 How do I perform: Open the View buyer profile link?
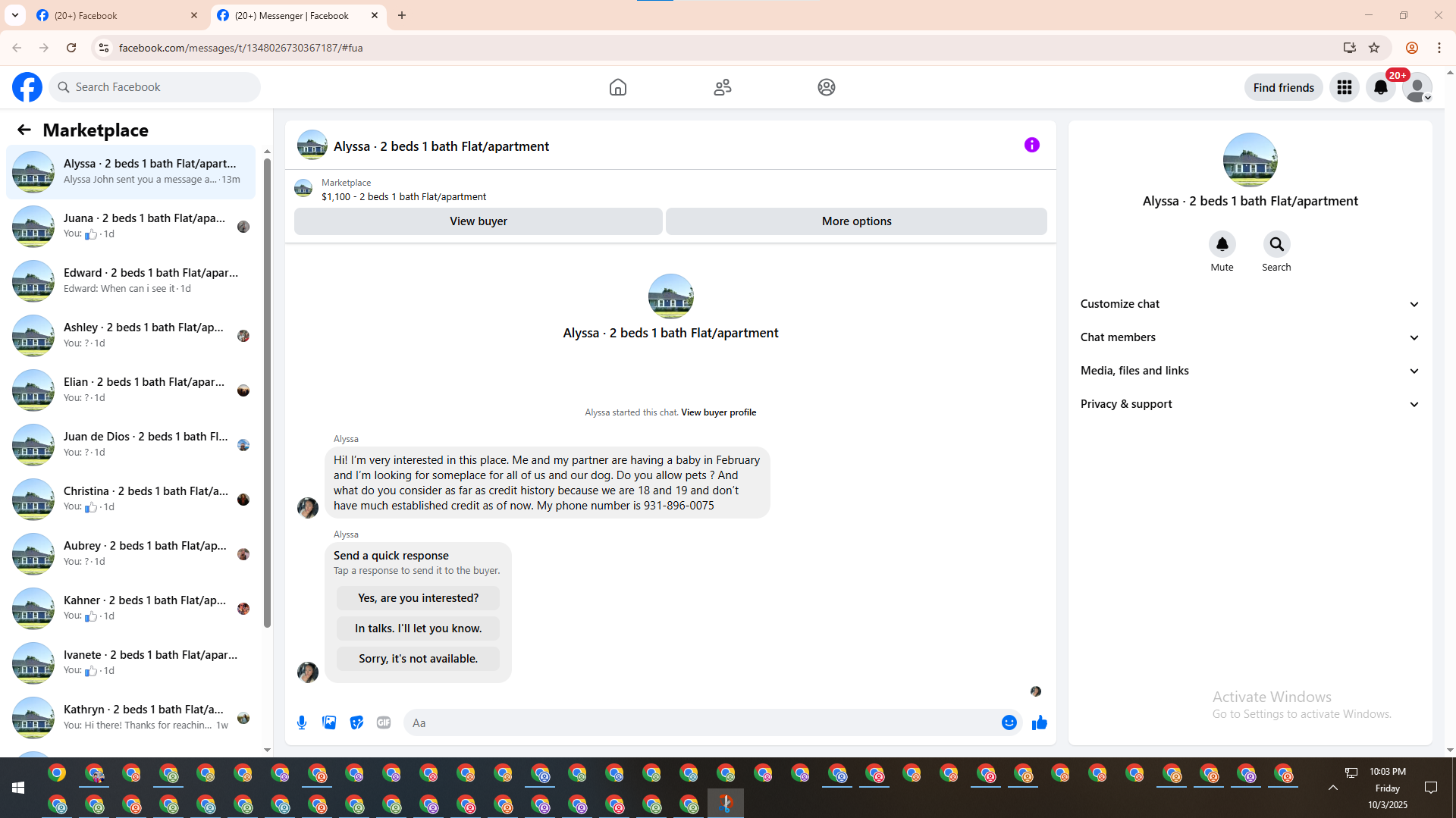pos(719,412)
